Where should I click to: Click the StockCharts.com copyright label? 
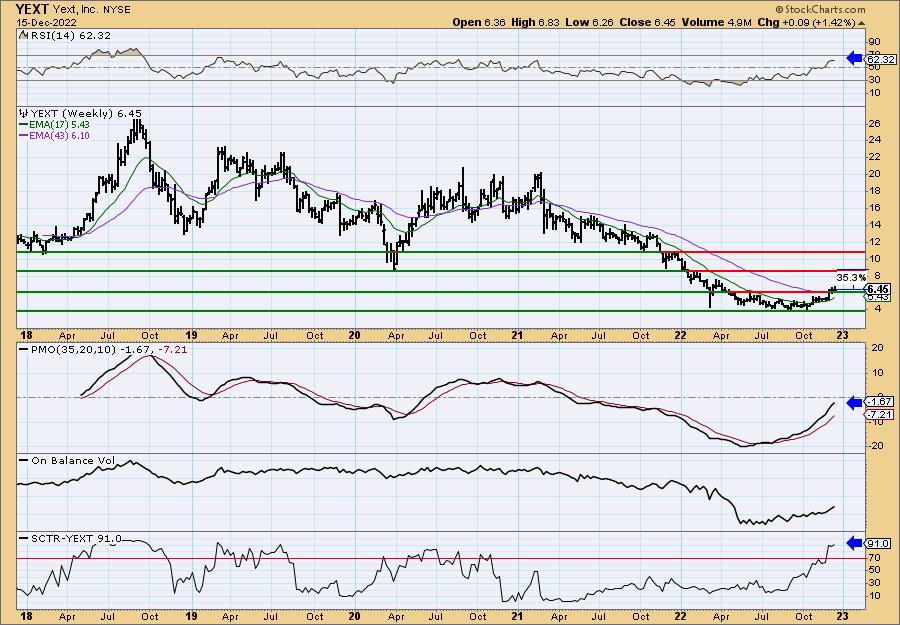click(820, 9)
